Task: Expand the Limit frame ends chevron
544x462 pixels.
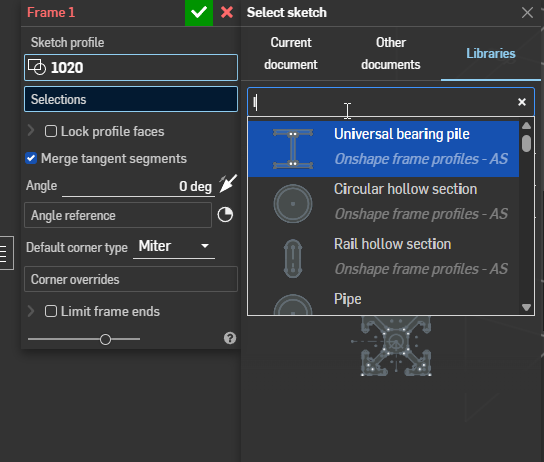Action: [31, 311]
